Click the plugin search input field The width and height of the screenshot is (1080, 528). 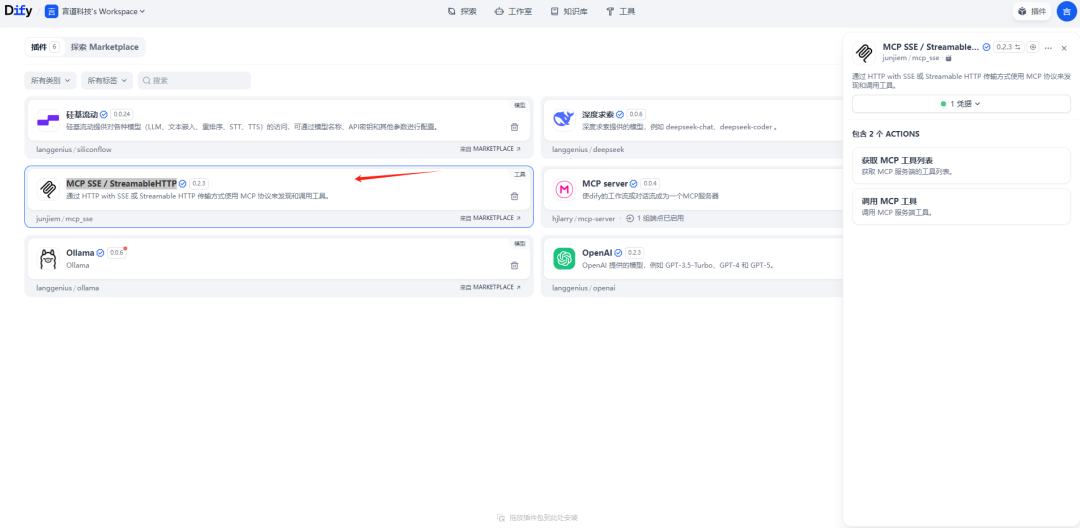click(195, 80)
